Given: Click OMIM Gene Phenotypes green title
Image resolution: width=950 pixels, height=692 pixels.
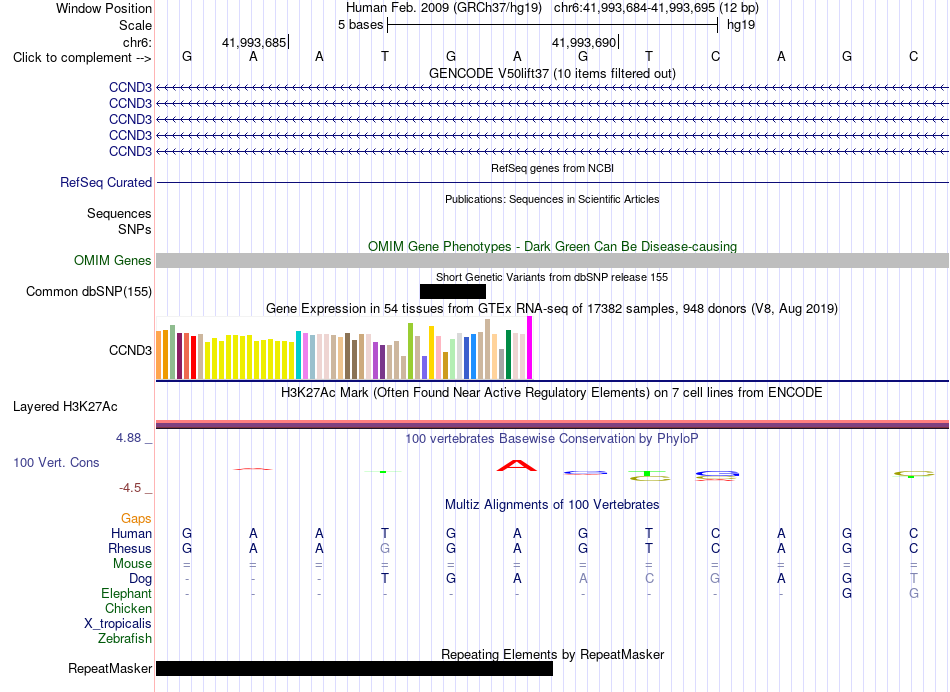Looking at the screenshot, I should [553, 247].
